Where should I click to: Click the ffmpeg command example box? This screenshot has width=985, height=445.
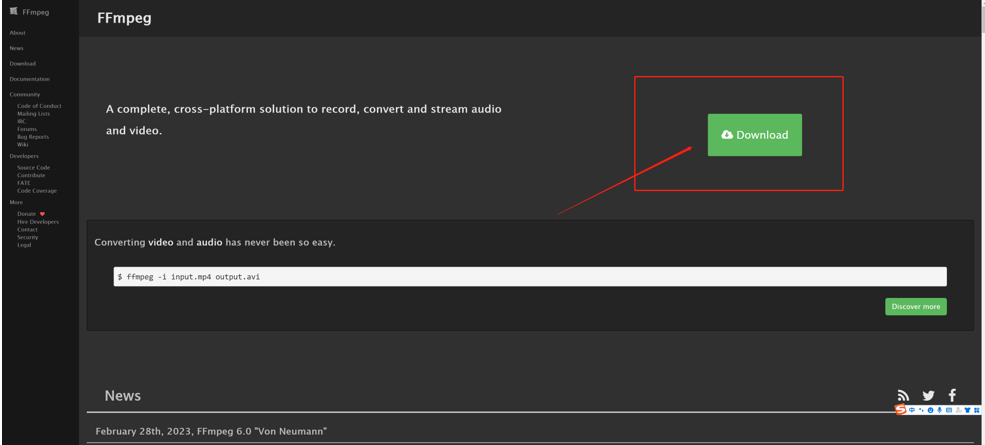click(x=530, y=277)
